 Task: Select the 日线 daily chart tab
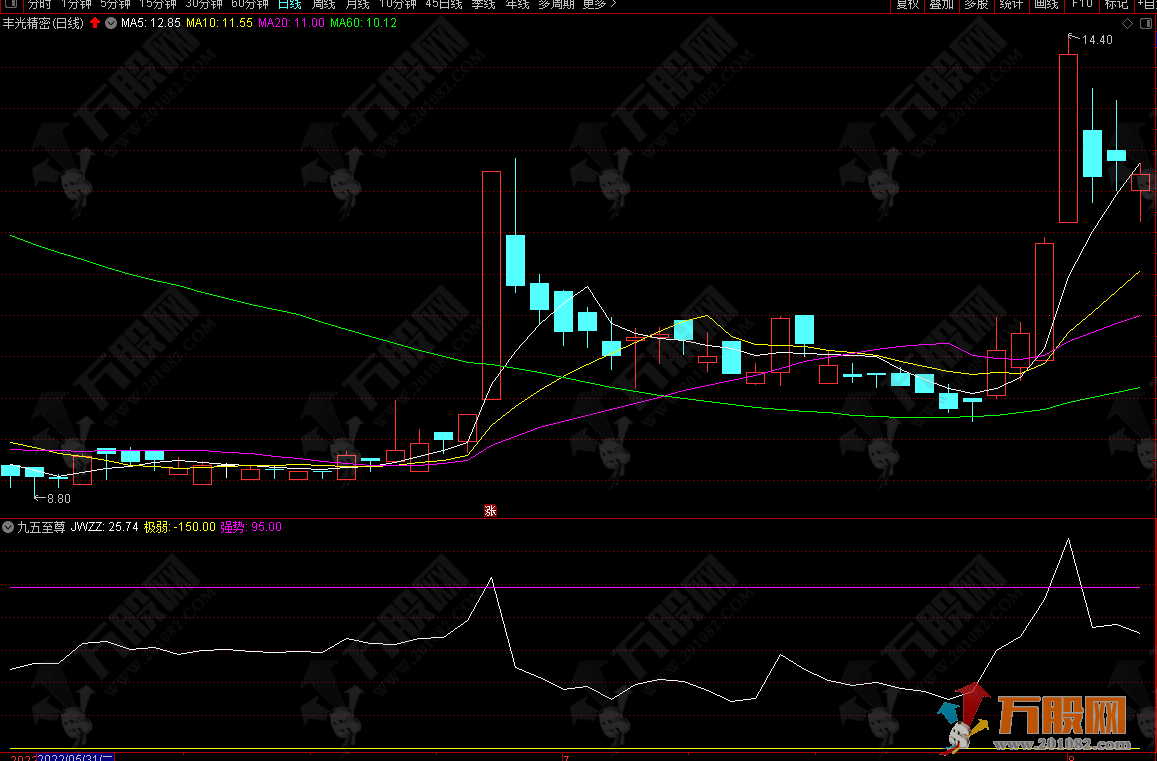(289, 4)
